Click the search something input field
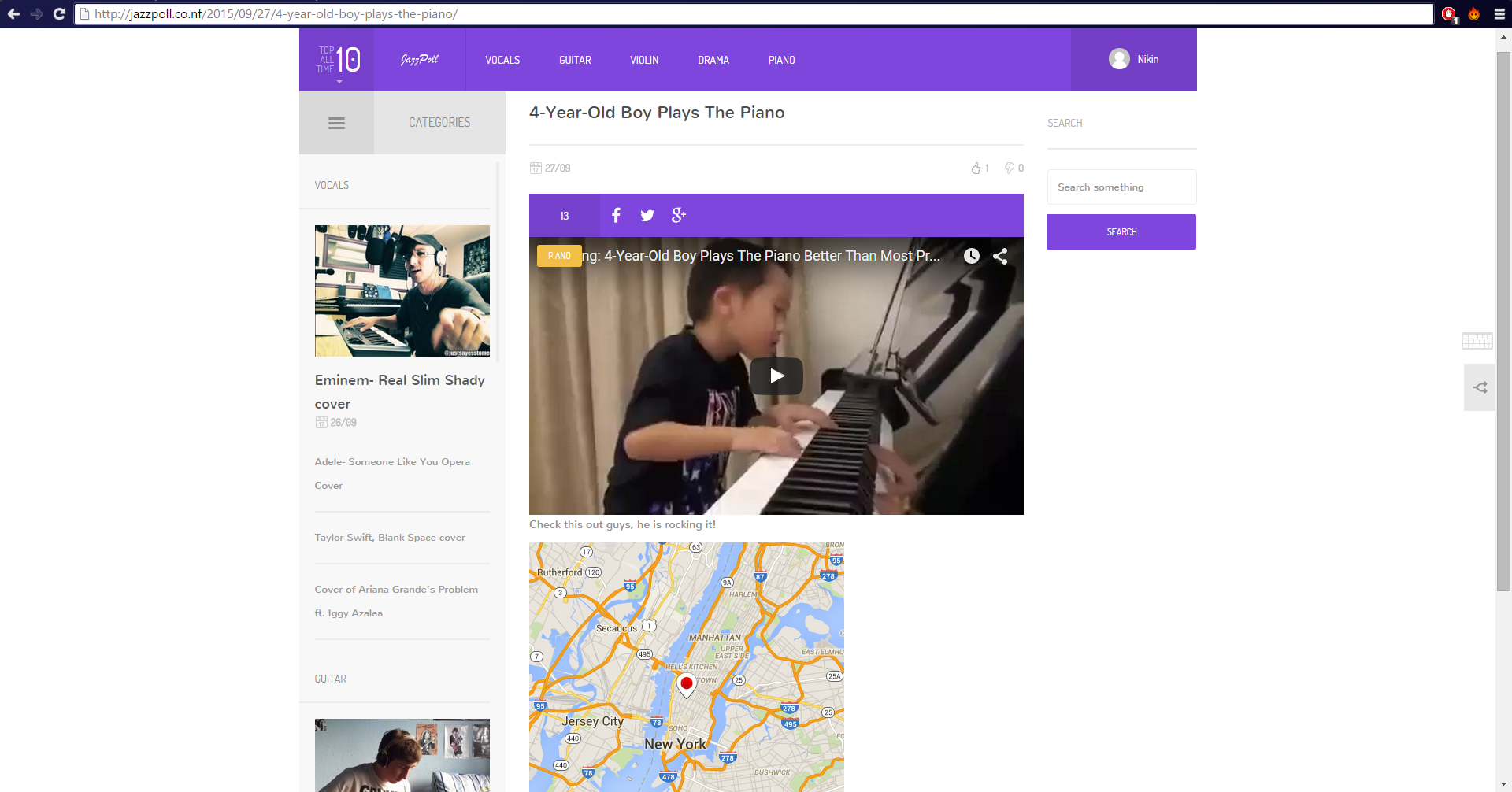This screenshot has height=792, width=1512. [1121, 187]
